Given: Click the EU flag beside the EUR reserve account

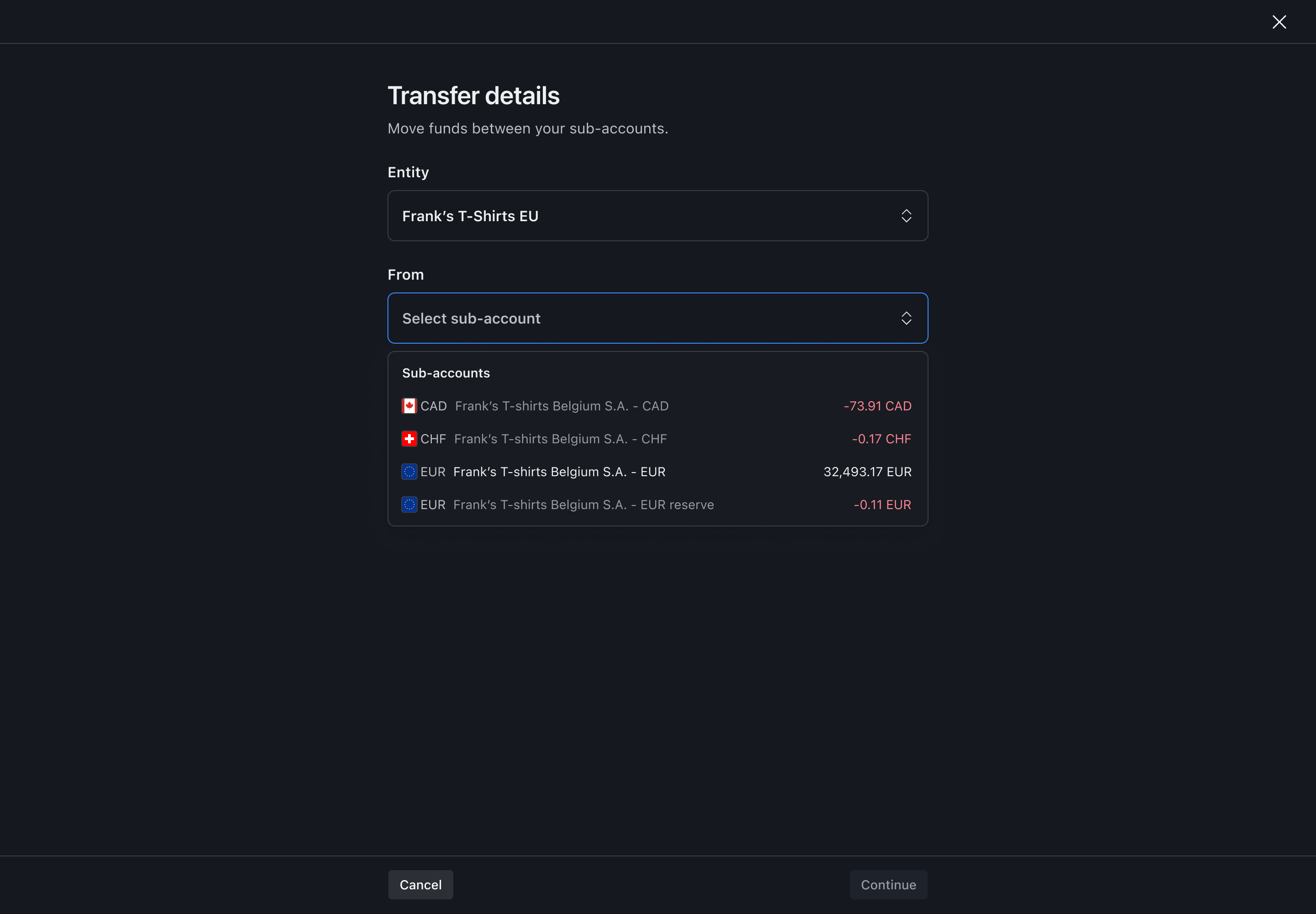Looking at the screenshot, I should (409, 505).
